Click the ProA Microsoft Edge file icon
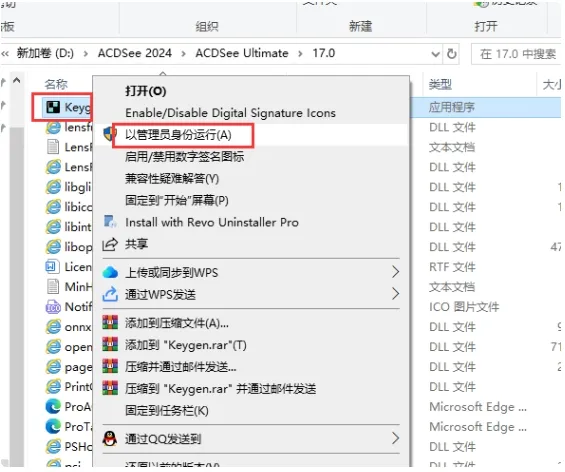Screen dimensions: 565x472 (53, 406)
